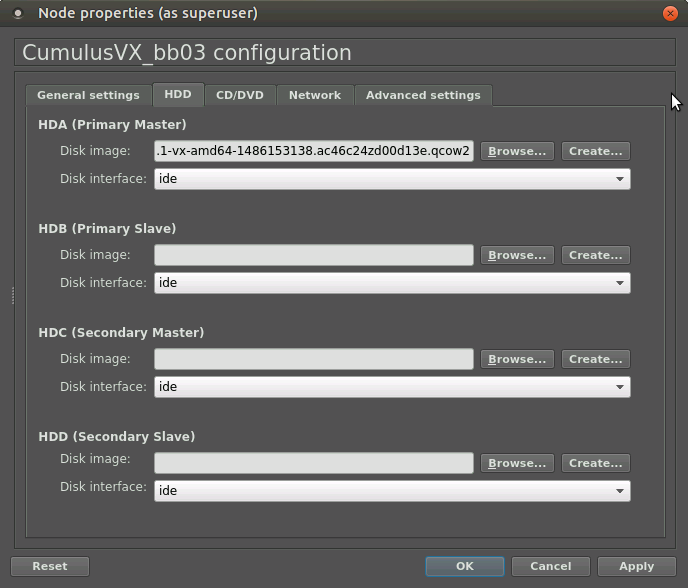Browse for the HDA disk image
The image size is (688, 588).
coord(517,151)
